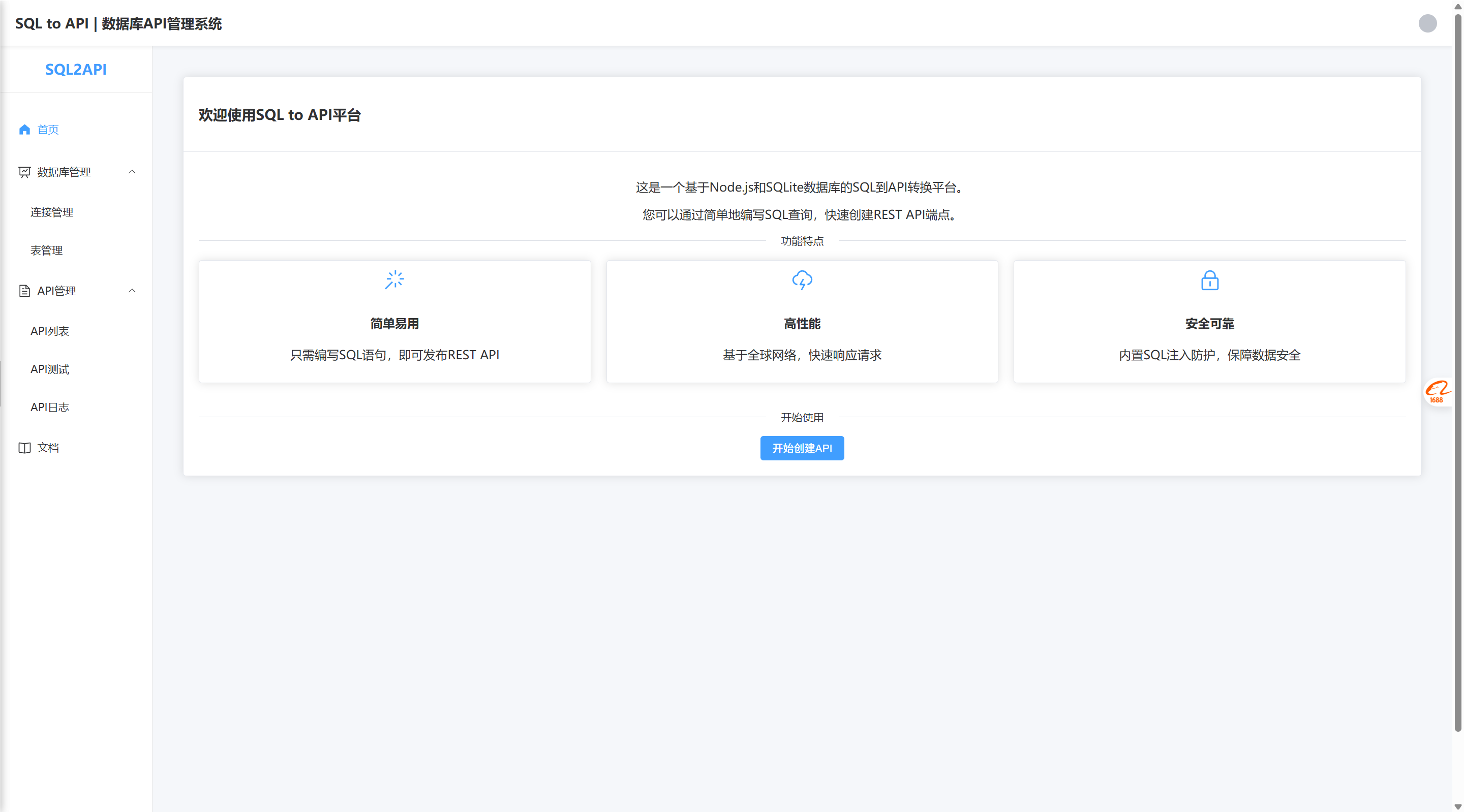Open the floating 1688 badge icon
Screen dimensions: 1464x812
point(1437,392)
